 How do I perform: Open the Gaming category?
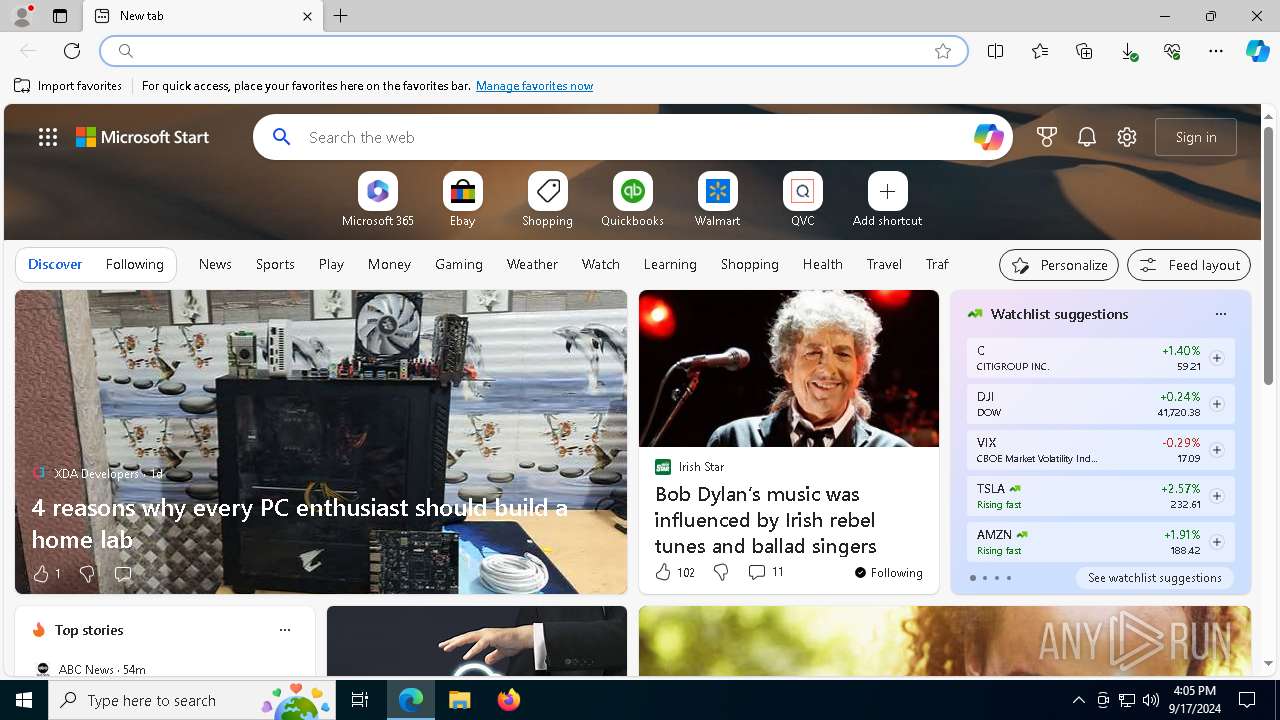click(x=459, y=264)
